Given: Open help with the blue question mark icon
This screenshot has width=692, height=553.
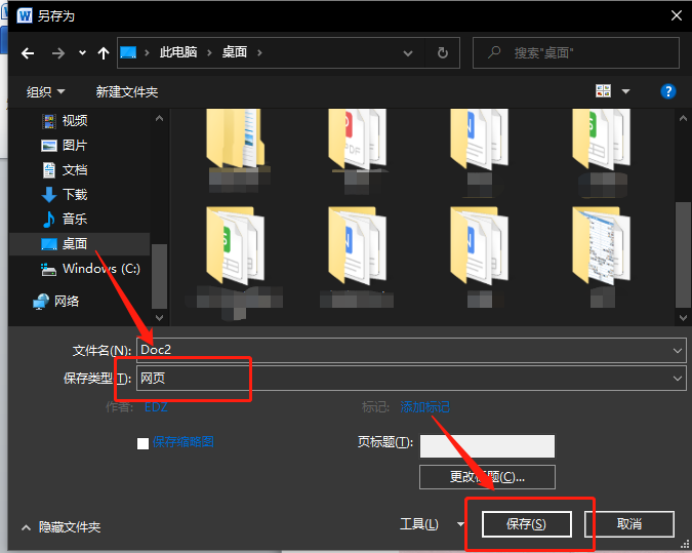Looking at the screenshot, I should pos(668,91).
